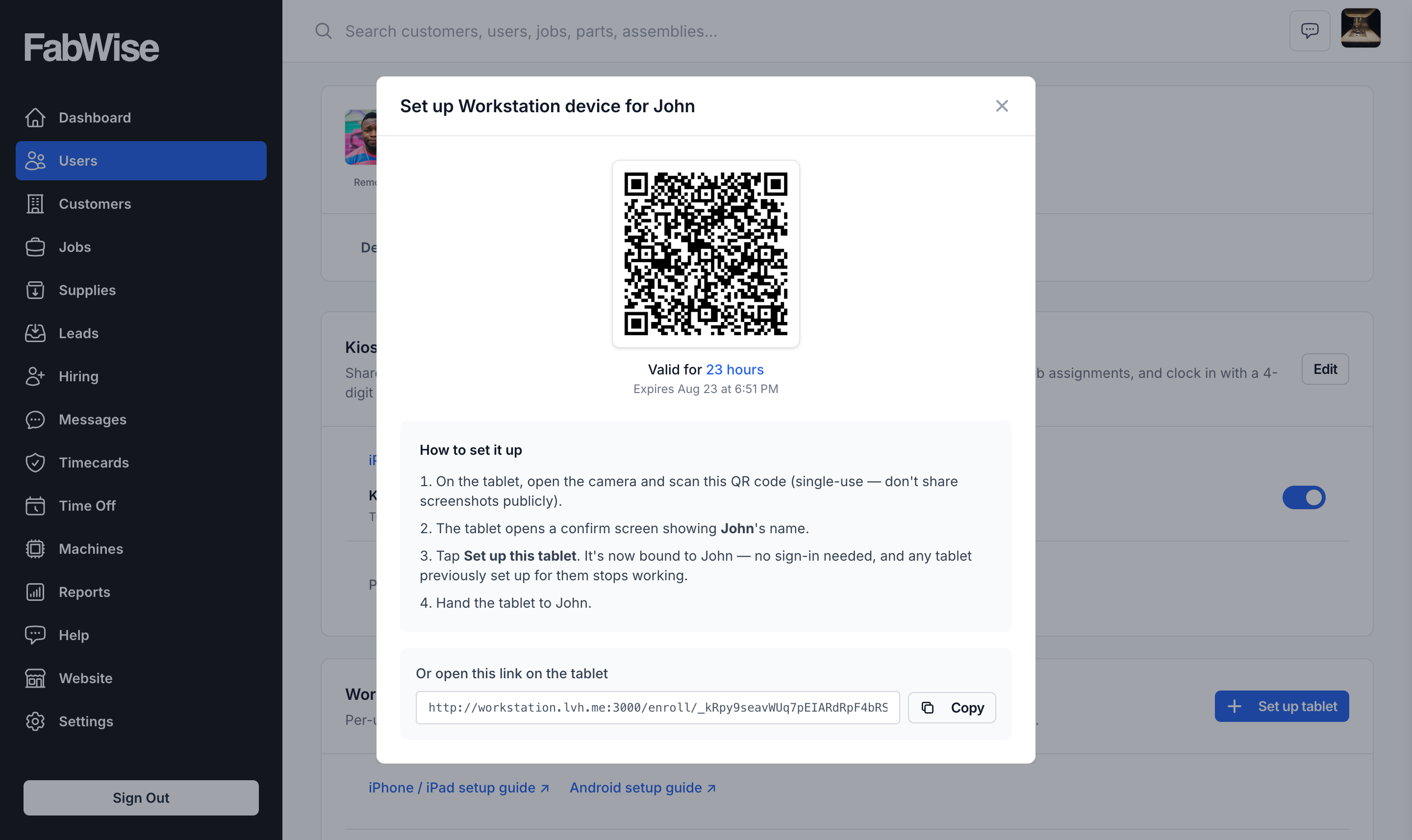
Task: Click the Settings gear icon
Action: (x=35, y=721)
